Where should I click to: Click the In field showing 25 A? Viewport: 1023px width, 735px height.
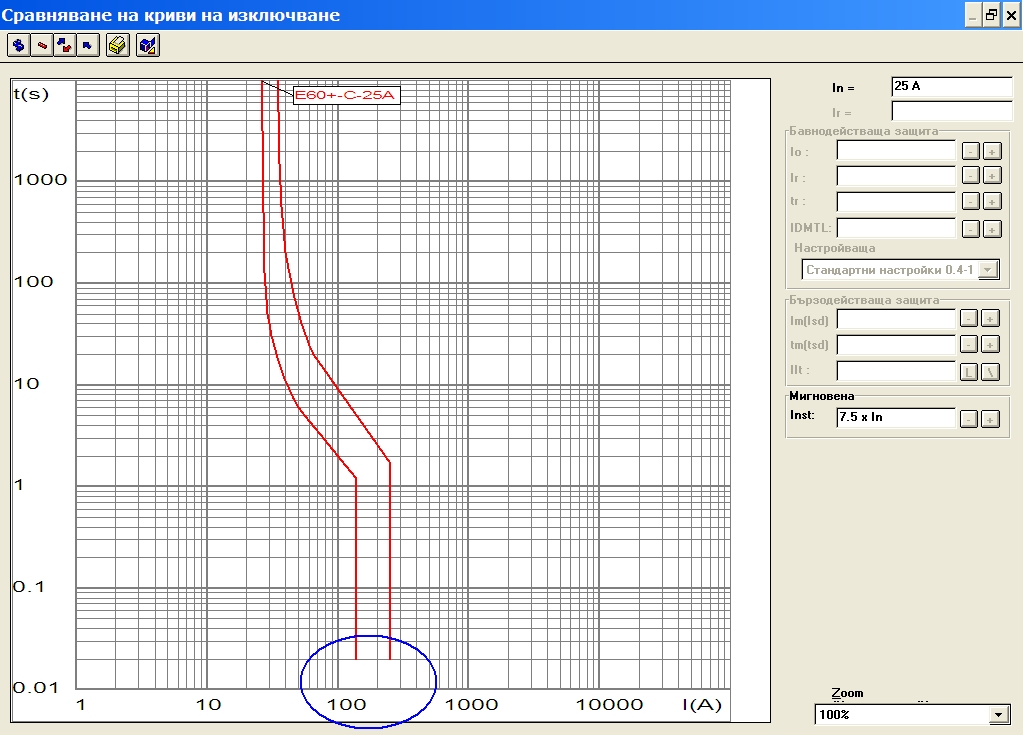[x=951, y=87]
